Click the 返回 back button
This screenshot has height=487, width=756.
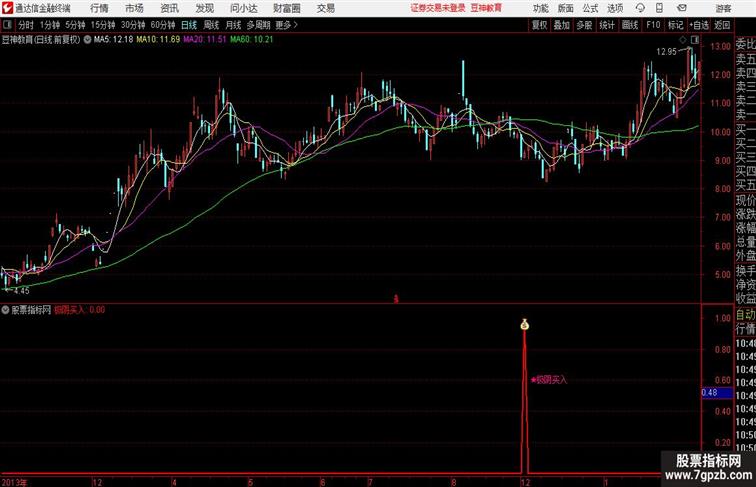point(722,25)
